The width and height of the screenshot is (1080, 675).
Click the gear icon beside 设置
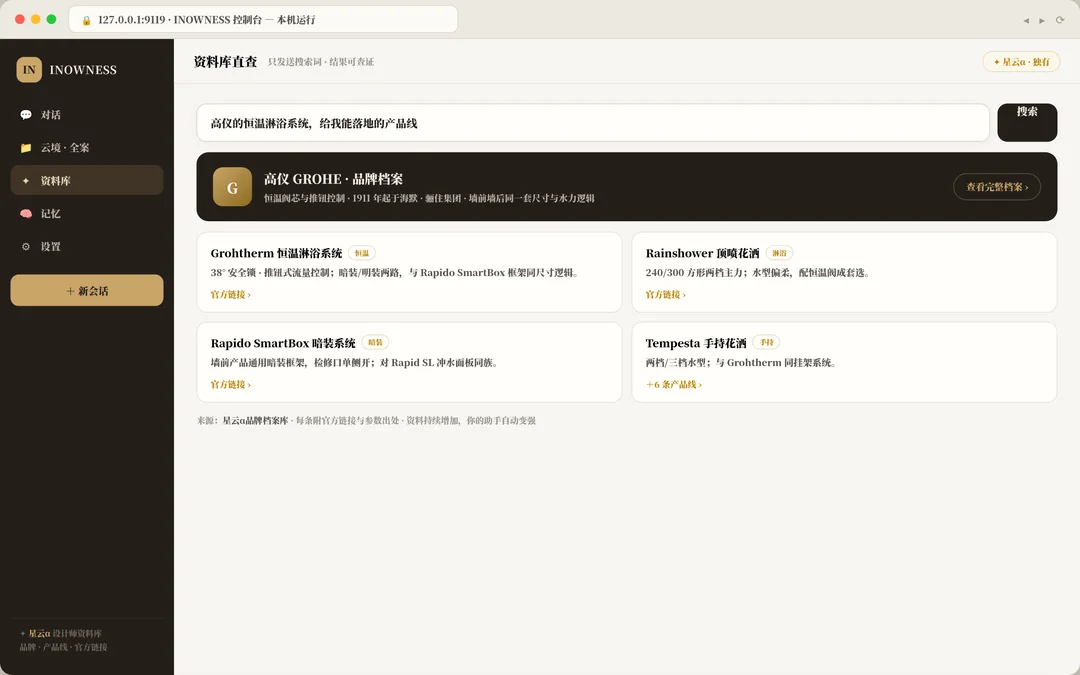25,247
